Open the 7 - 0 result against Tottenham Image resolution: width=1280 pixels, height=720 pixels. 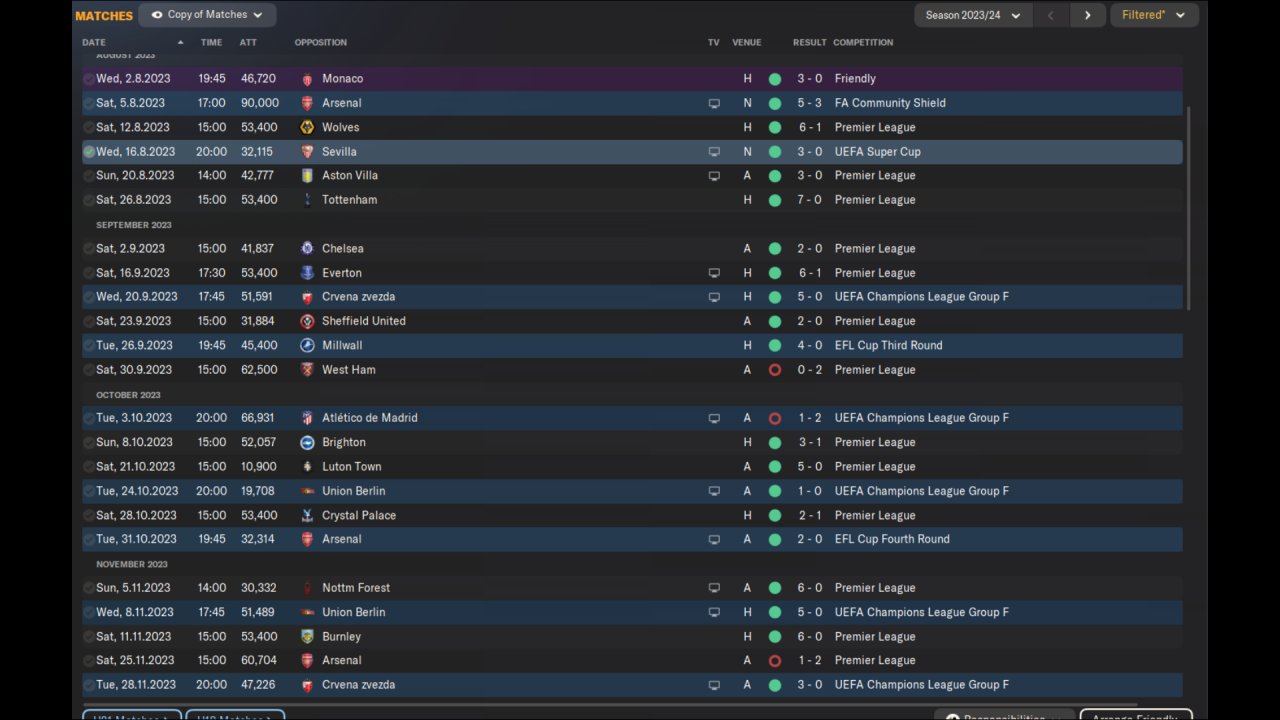(809, 200)
